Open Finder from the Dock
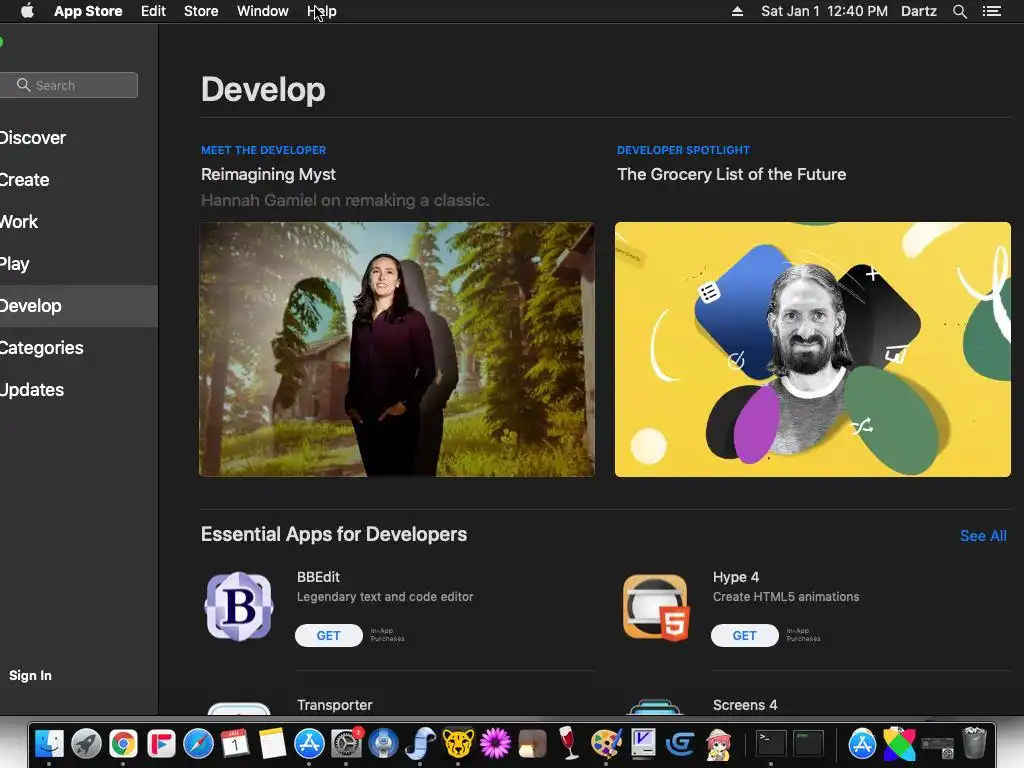The image size is (1024, 768). [x=49, y=743]
